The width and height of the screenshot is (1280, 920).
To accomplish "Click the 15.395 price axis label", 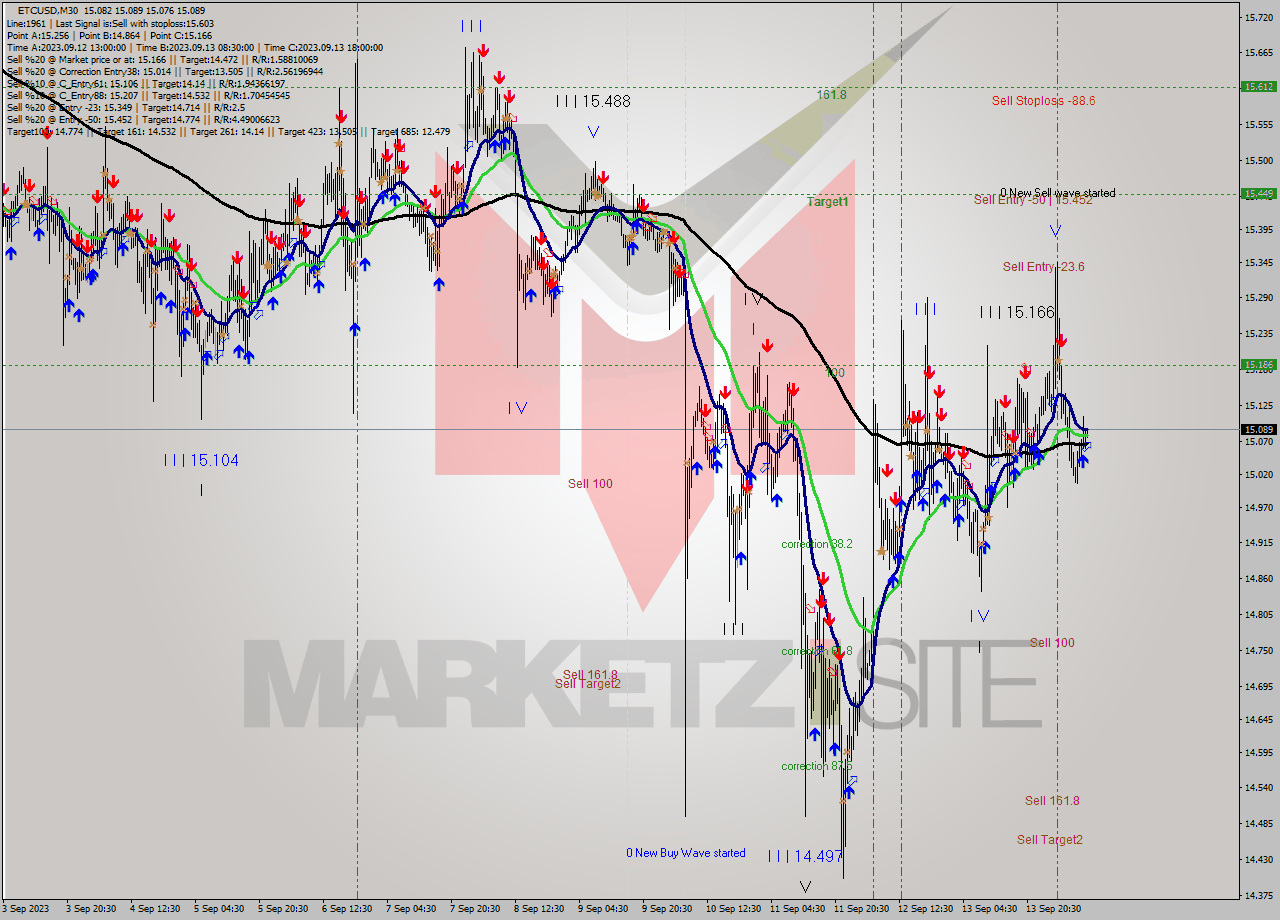I will pos(1258,230).
